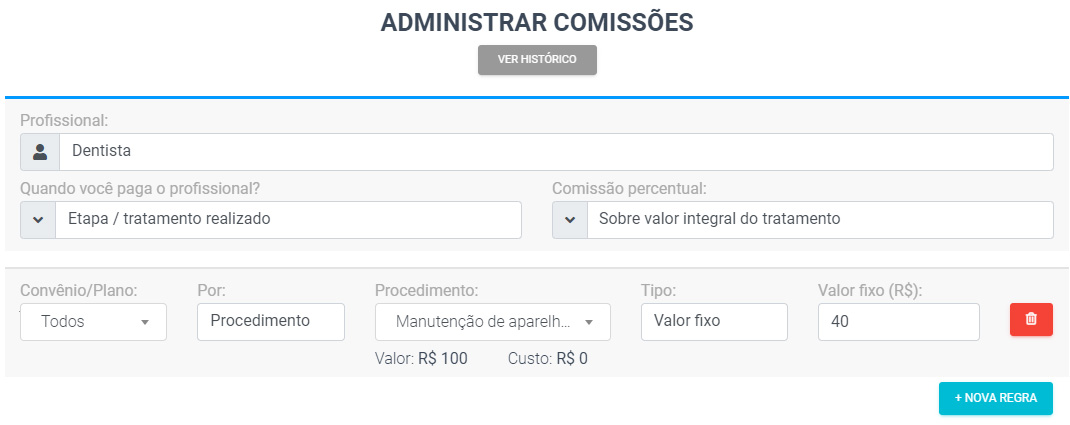Screen dimensions: 1070x425
Task: Click the Profissional: field label
Action: click(65, 121)
